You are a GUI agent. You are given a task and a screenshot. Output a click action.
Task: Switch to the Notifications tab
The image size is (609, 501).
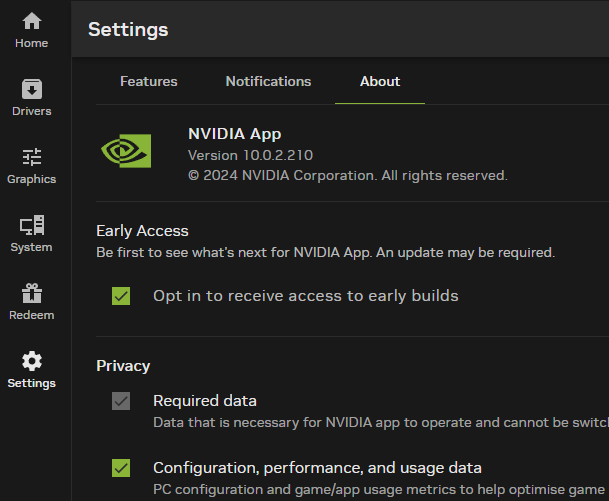click(x=268, y=82)
